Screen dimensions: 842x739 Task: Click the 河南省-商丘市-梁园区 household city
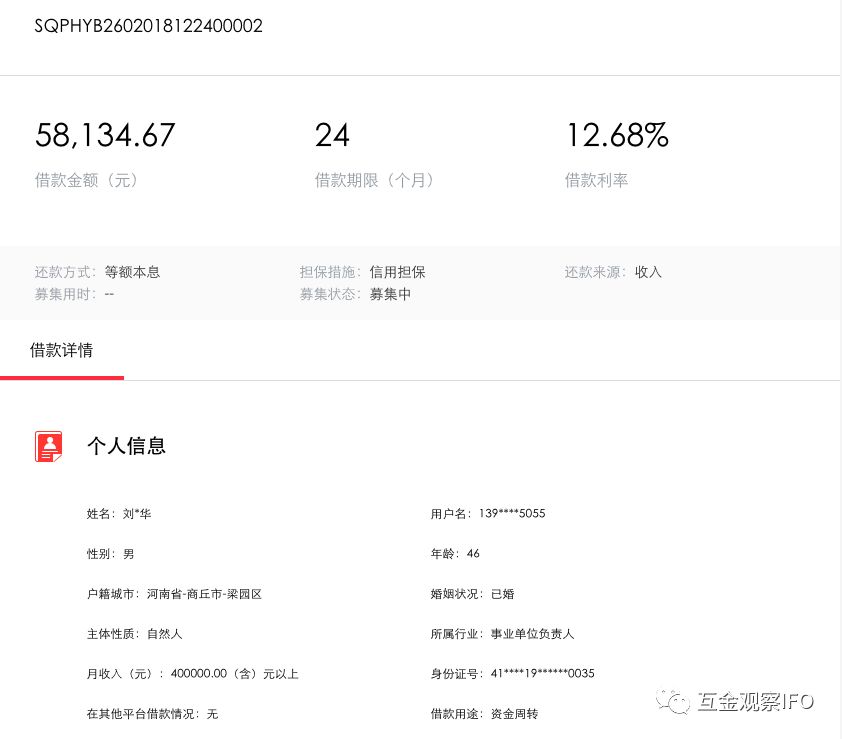coord(204,594)
